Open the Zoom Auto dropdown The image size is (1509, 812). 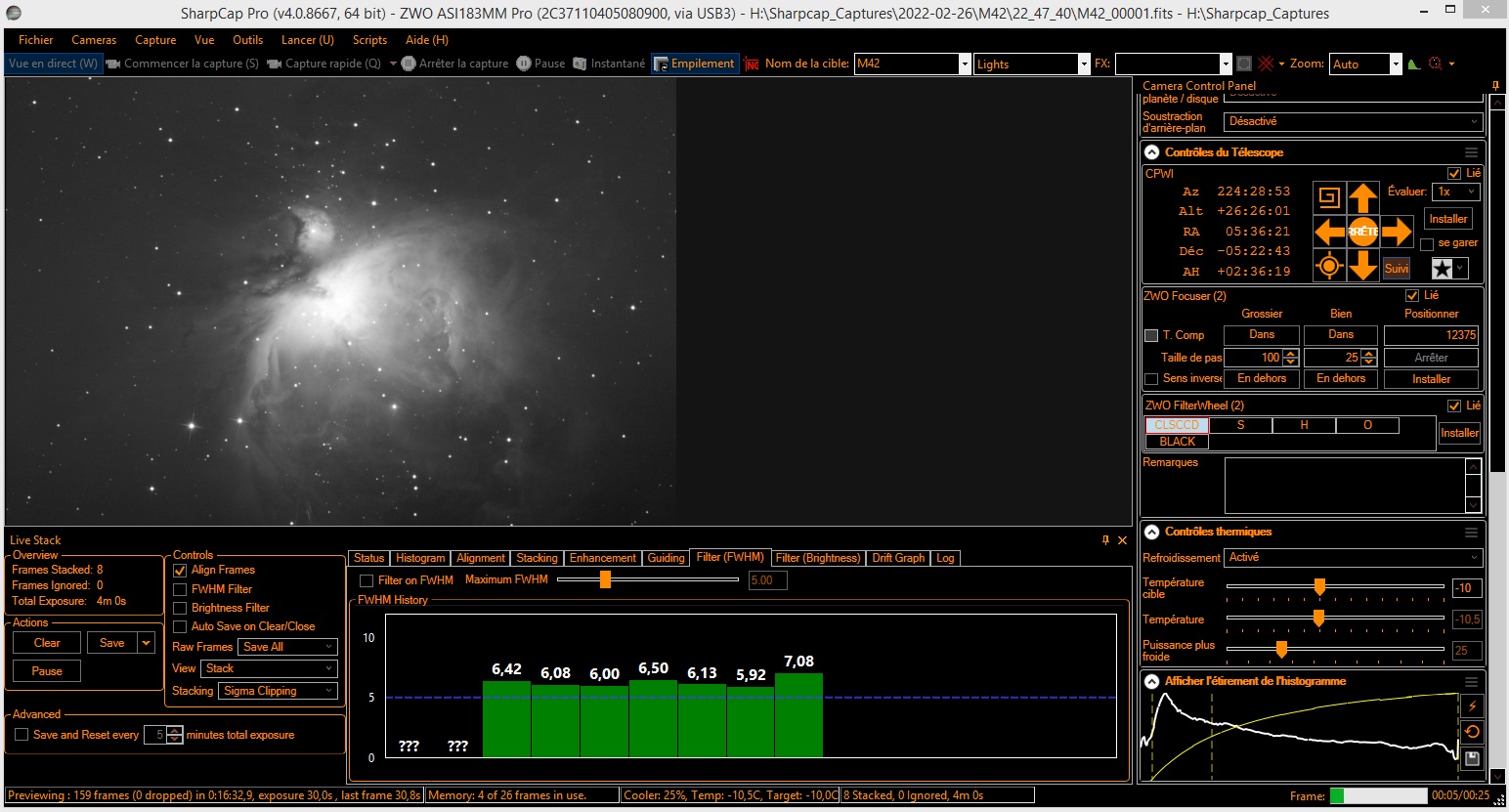[1396, 64]
